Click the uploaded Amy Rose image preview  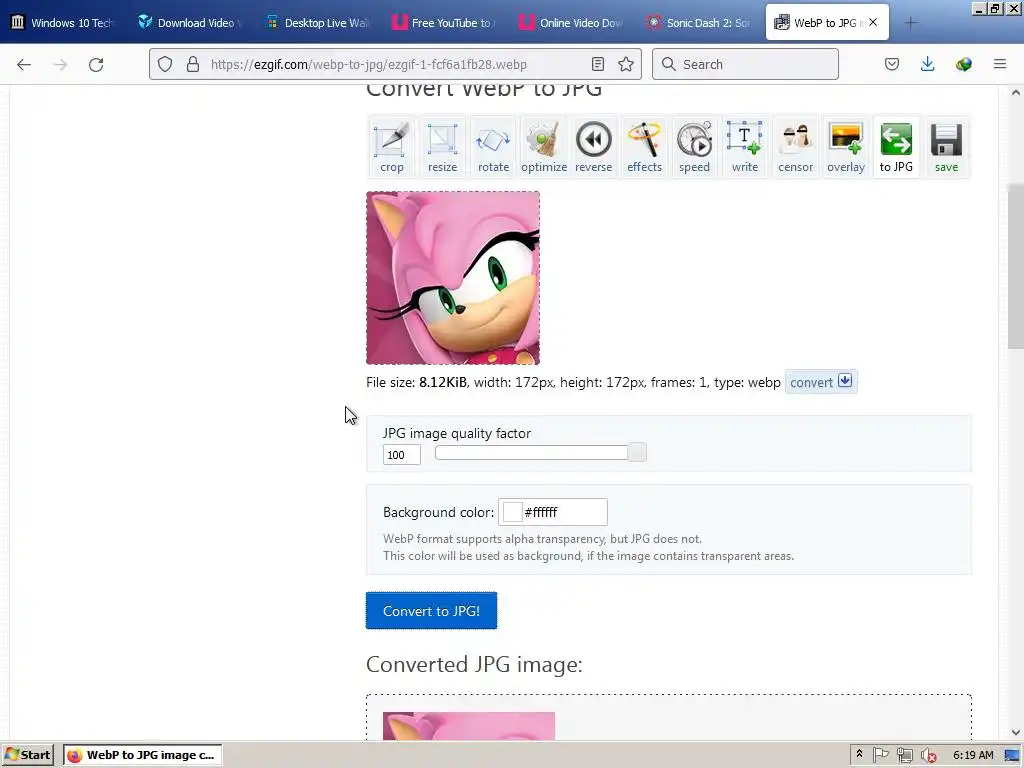(453, 278)
